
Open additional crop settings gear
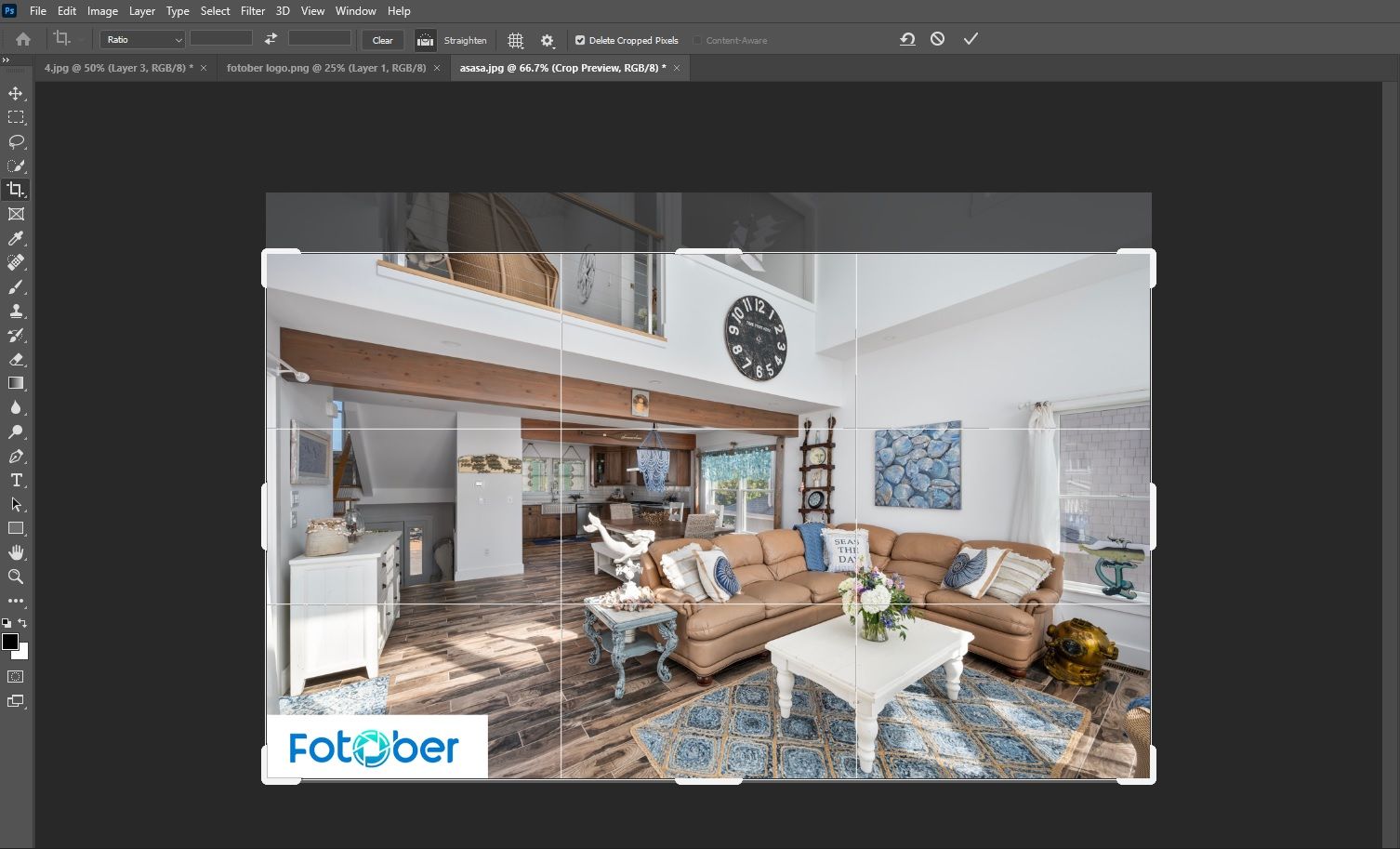click(x=548, y=40)
